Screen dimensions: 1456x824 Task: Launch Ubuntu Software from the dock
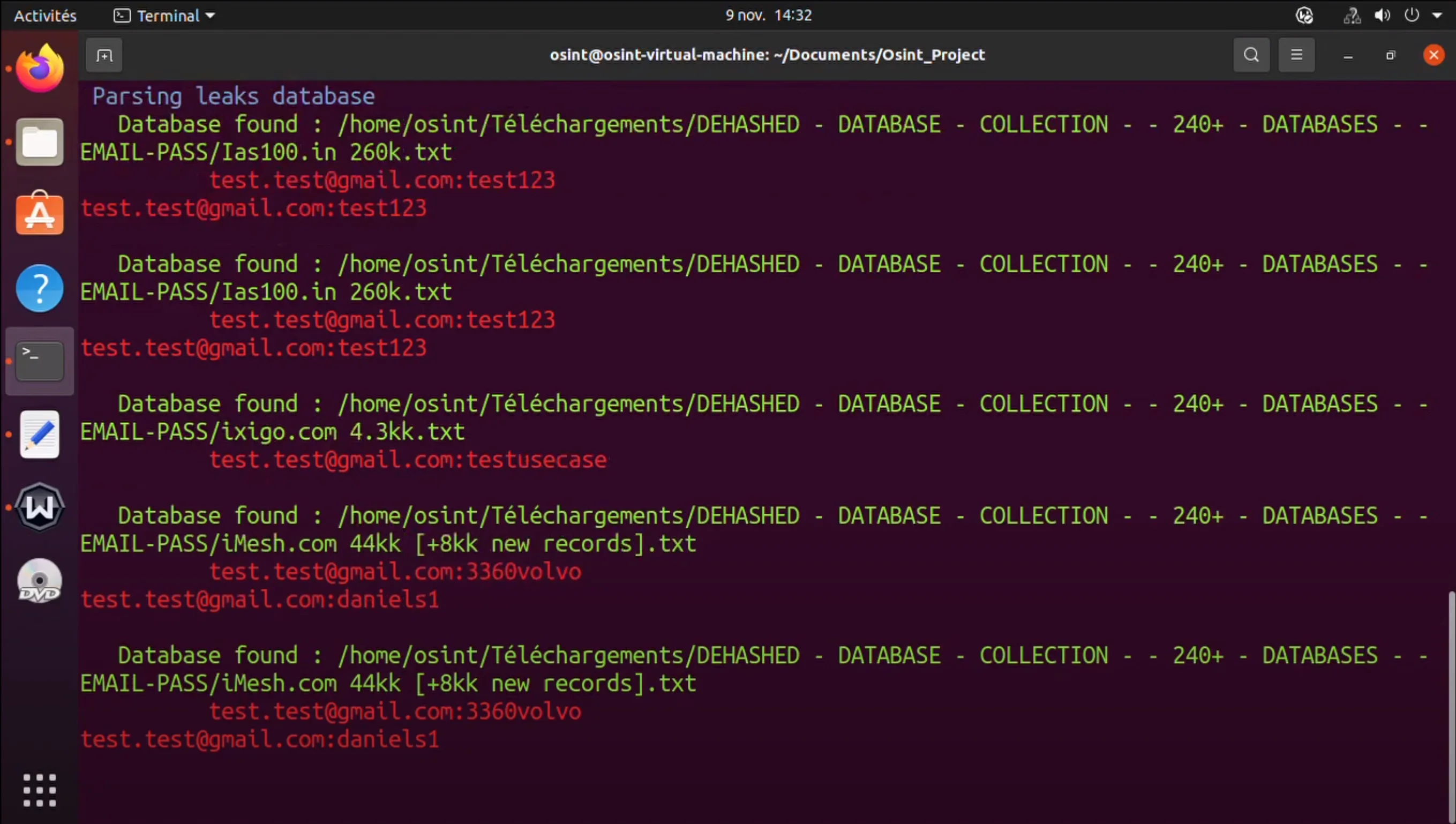coord(40,213)
